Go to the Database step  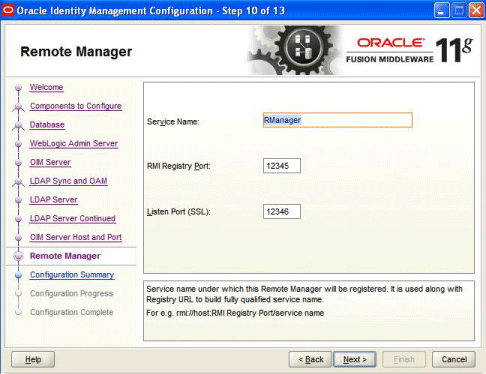(x=47, y=125)
